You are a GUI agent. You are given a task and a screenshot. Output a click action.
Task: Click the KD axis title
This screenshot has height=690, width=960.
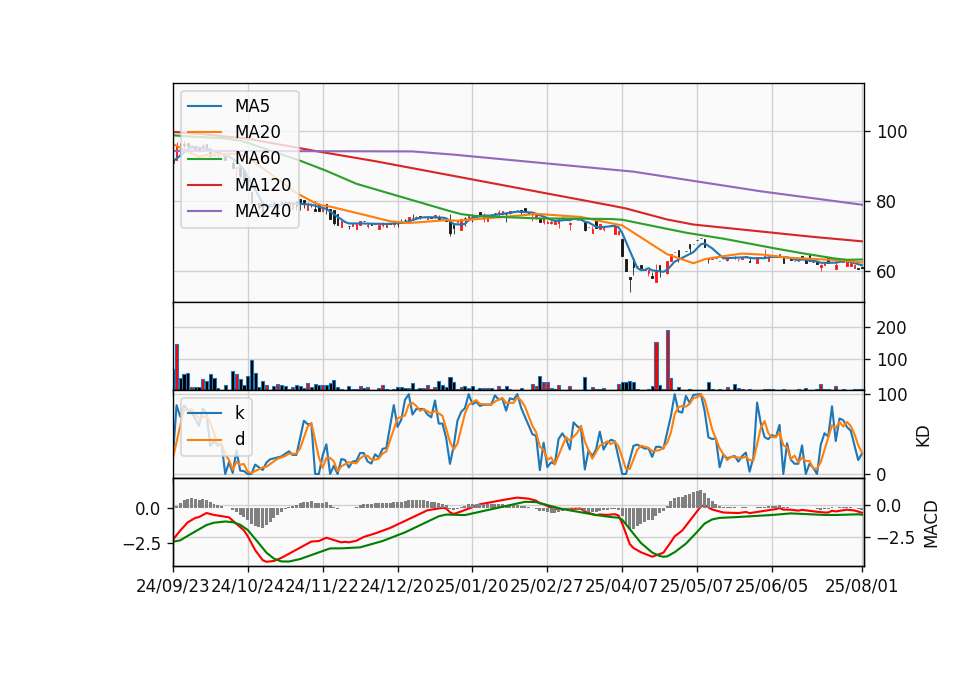point(923,437)
